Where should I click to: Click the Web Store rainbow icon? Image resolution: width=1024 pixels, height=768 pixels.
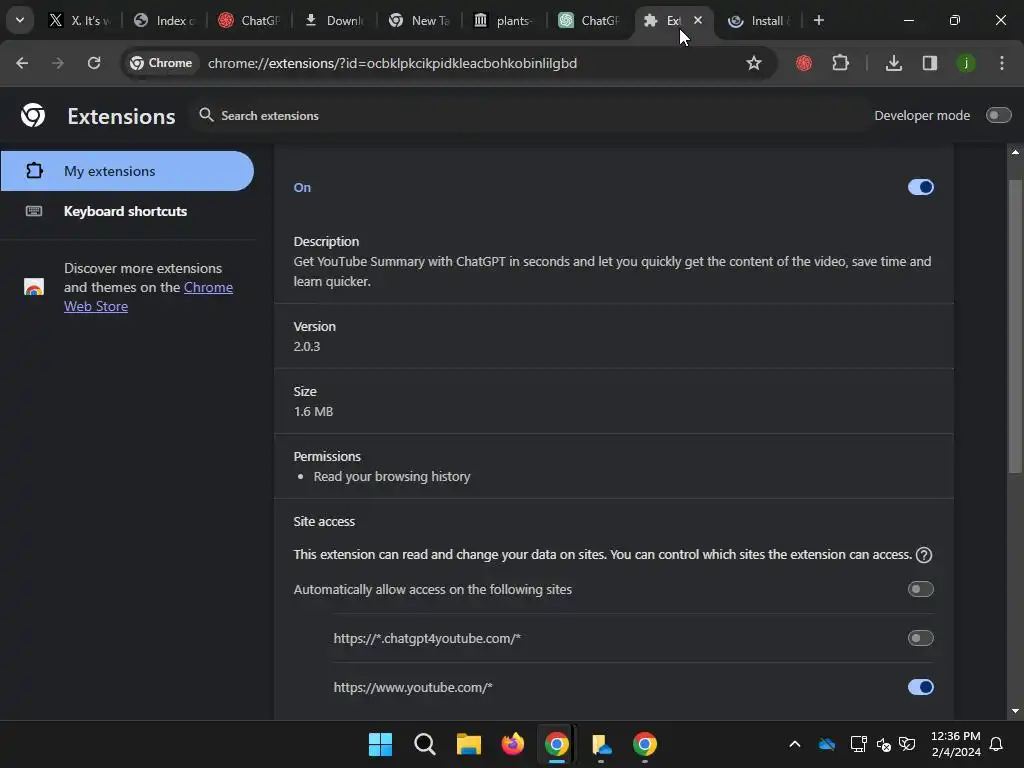coord(33,287)
